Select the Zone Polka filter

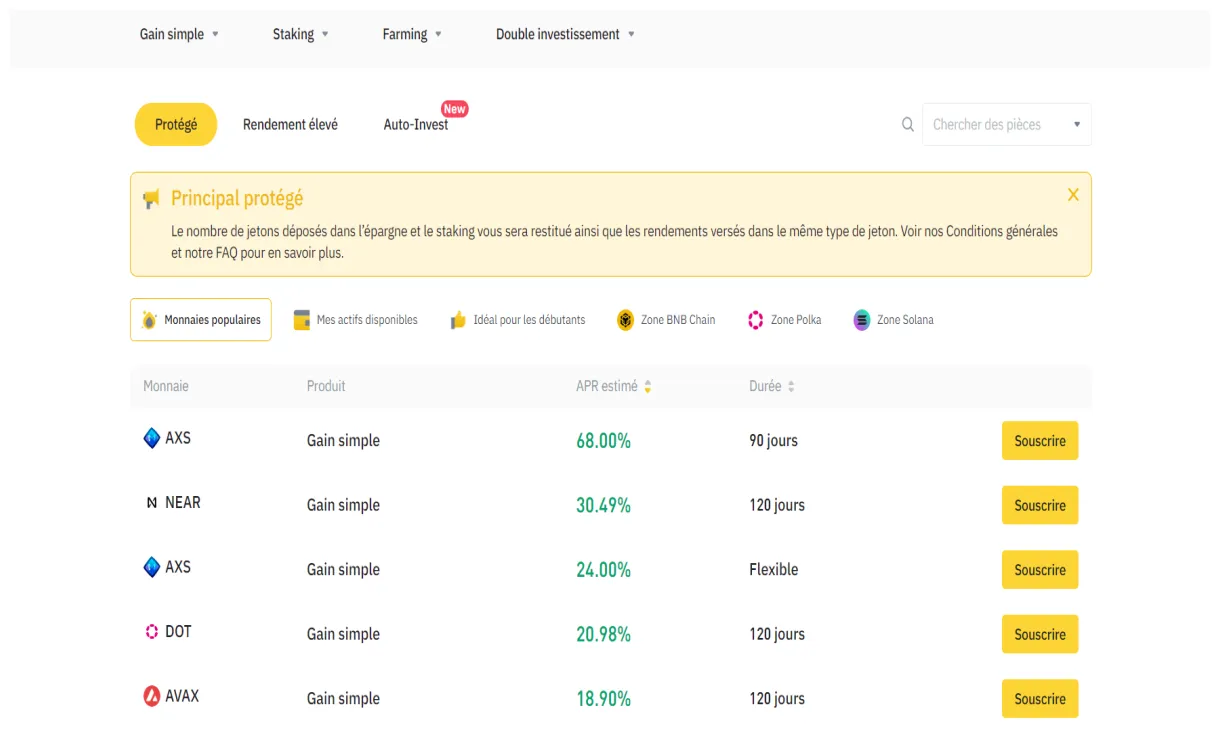(785, 320)
